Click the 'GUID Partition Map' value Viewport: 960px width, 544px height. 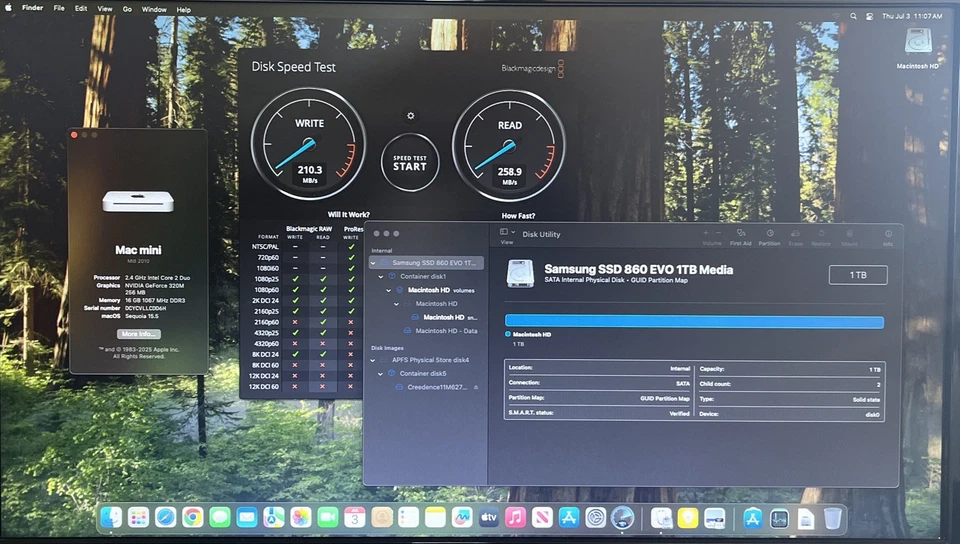[x=665, y=398]
